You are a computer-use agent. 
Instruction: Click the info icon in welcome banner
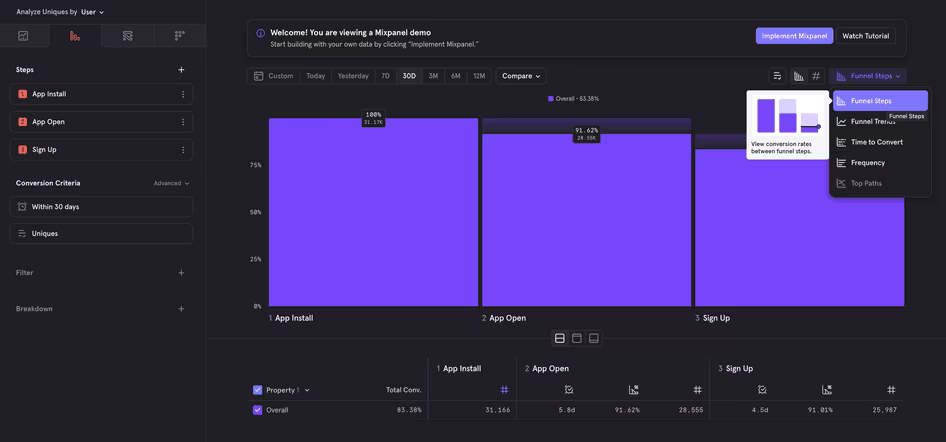[260, 33]
